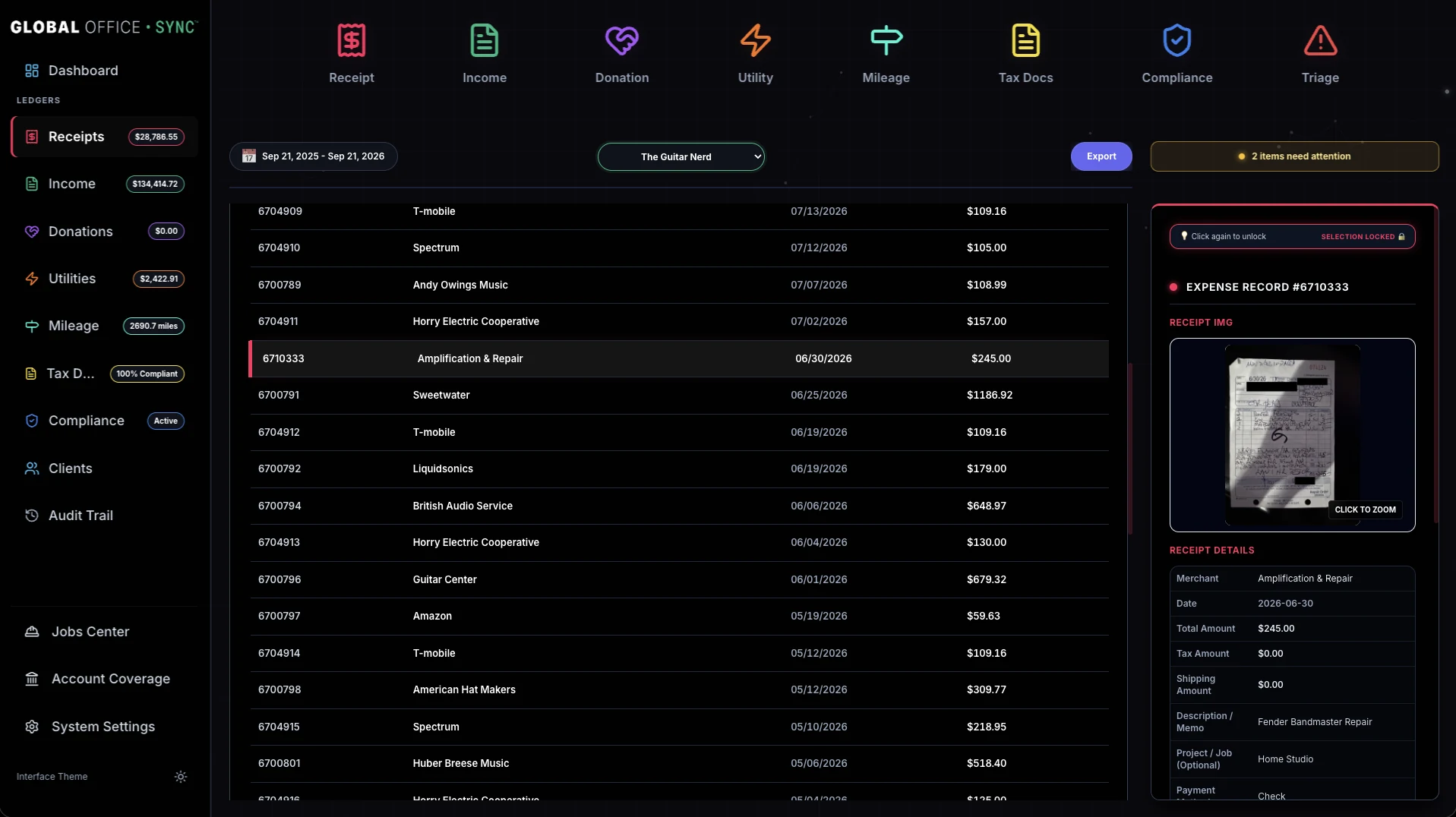Click the American Hat Makers row

click(679, 689)
